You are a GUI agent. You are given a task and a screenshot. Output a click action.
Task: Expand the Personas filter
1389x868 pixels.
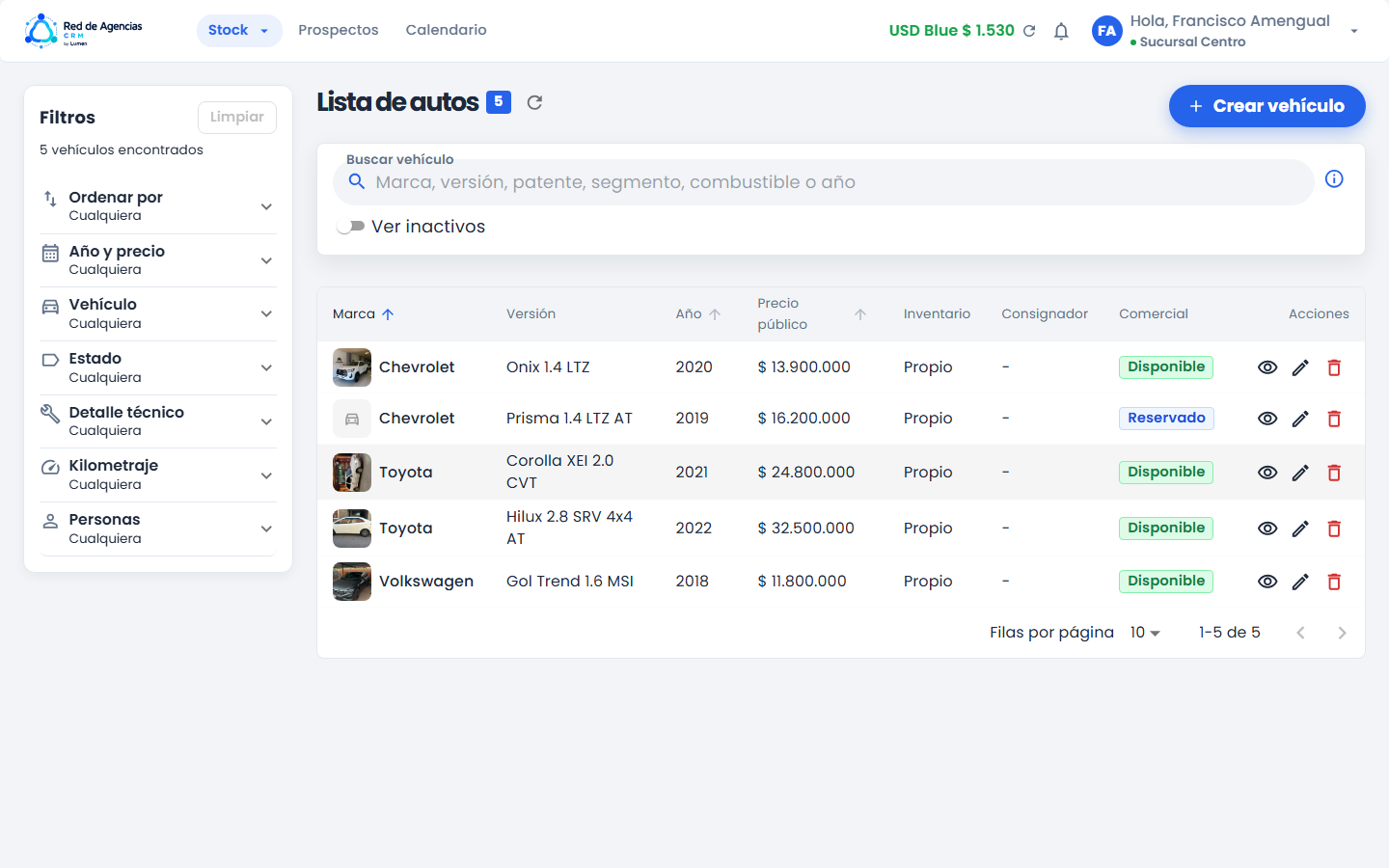pyautogui.click(x=158, y=529)
